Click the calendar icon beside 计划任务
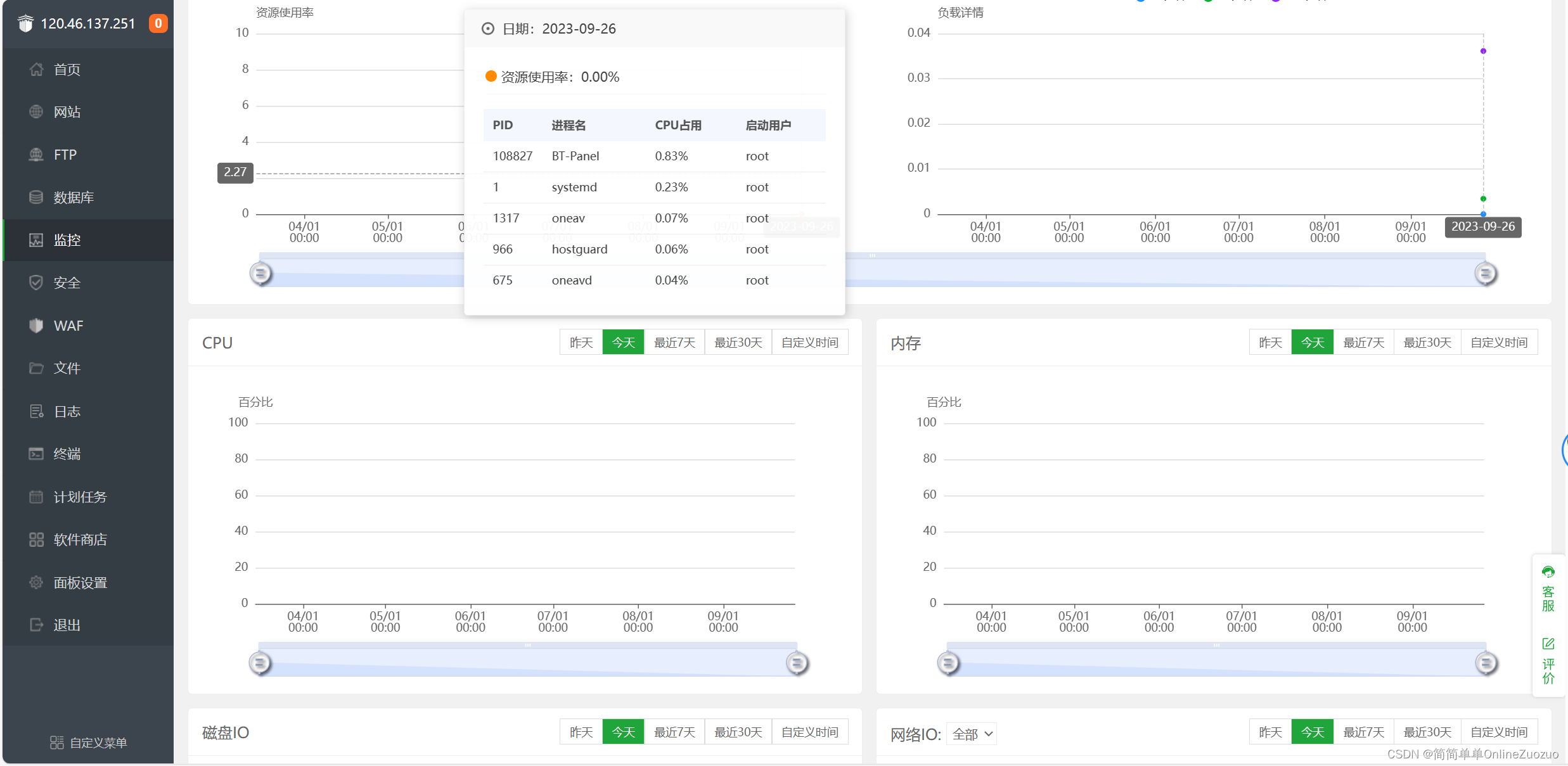 pos(36,497)
